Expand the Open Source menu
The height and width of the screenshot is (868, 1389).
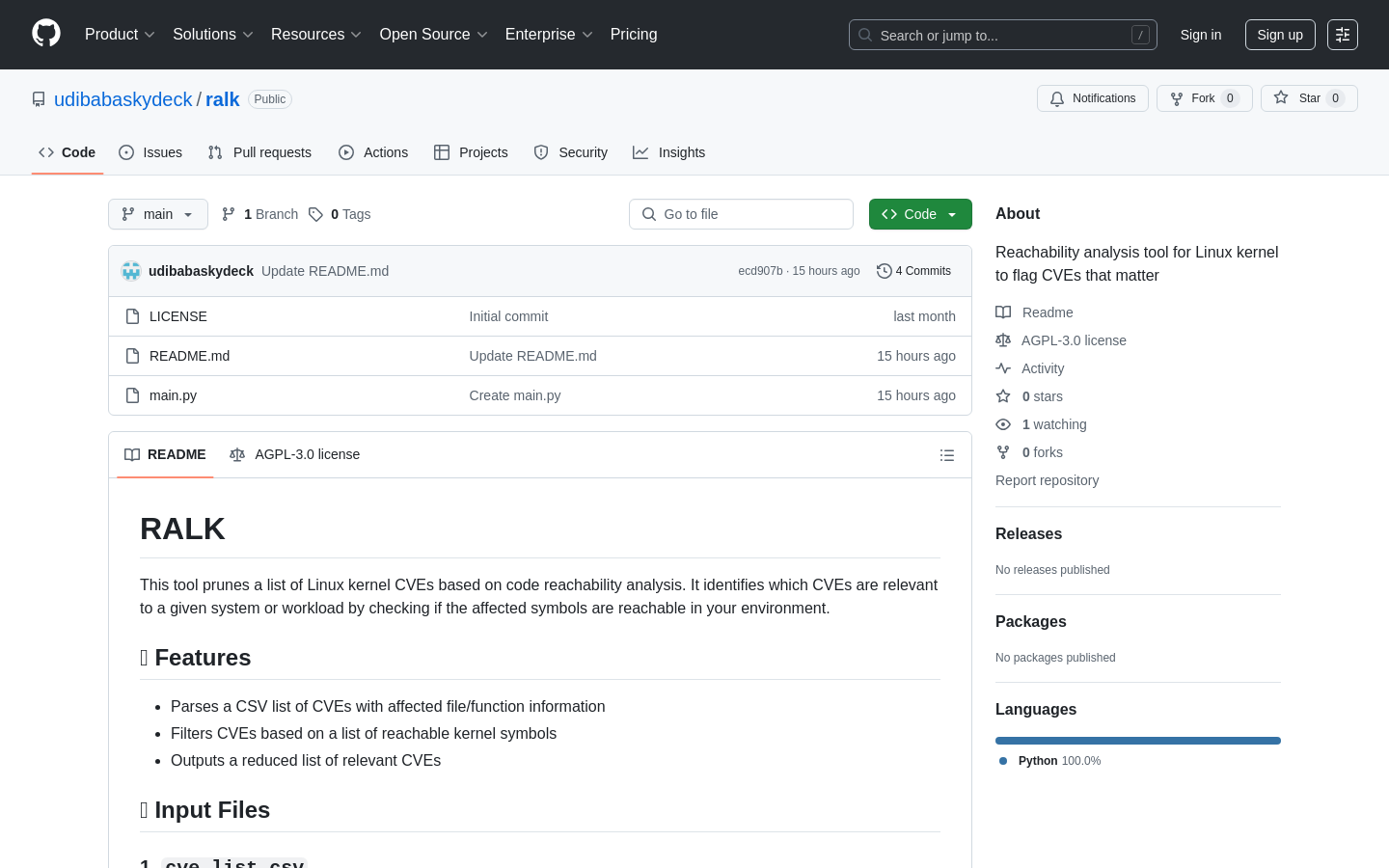(434, 35)
